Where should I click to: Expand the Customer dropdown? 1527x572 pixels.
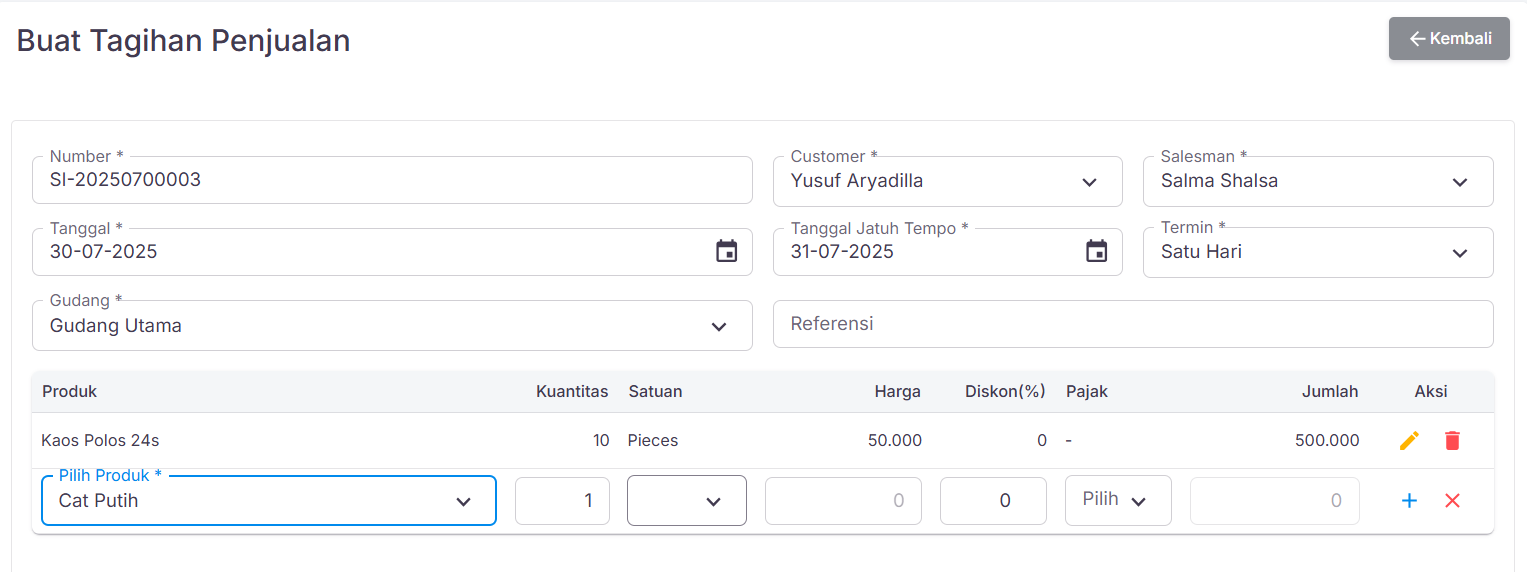[x=1089, y=182]
